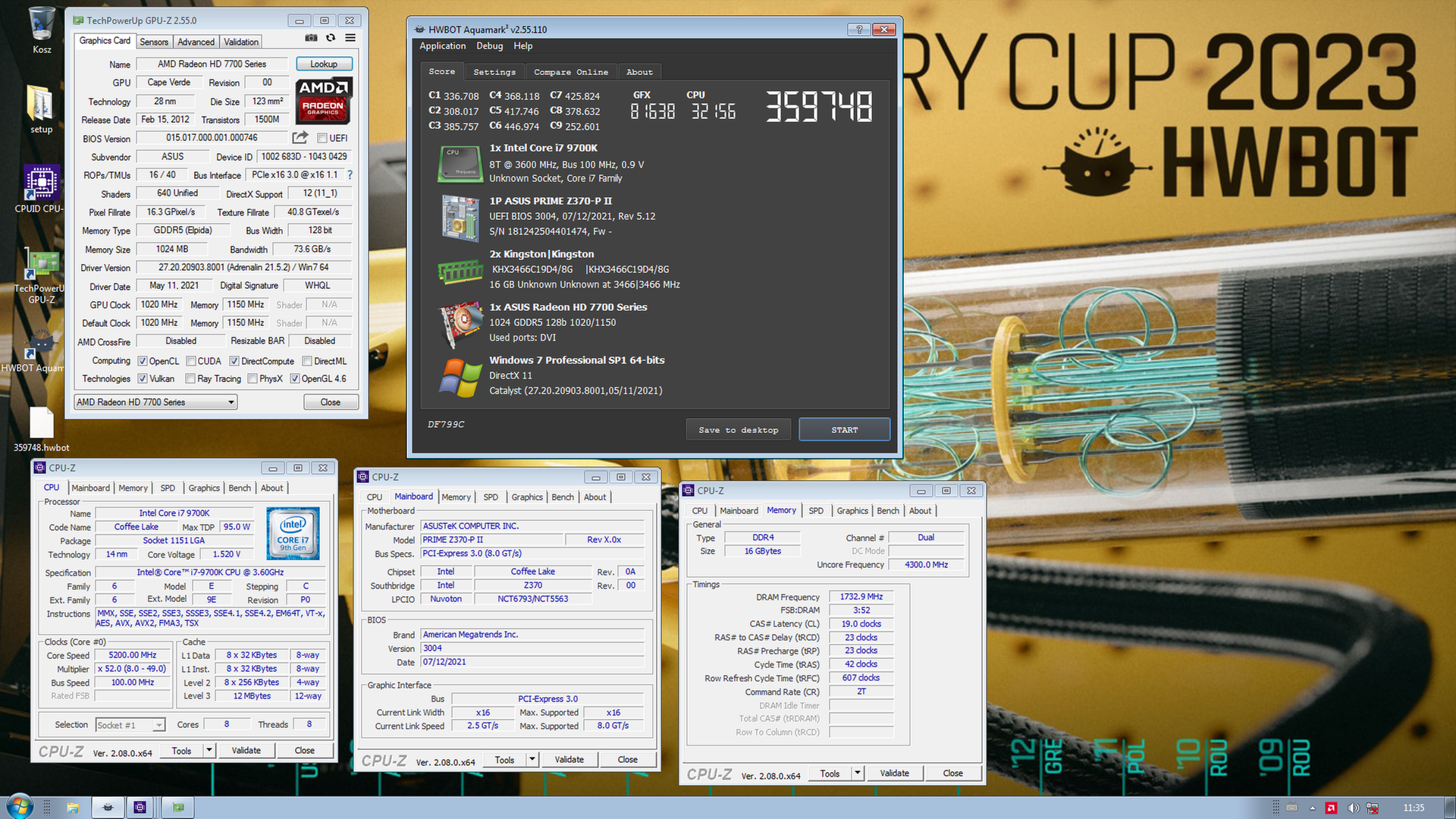The image size is (1456, 819).
Task: Toggle the PhysX checkbox
Action: (x=253, y=378)
